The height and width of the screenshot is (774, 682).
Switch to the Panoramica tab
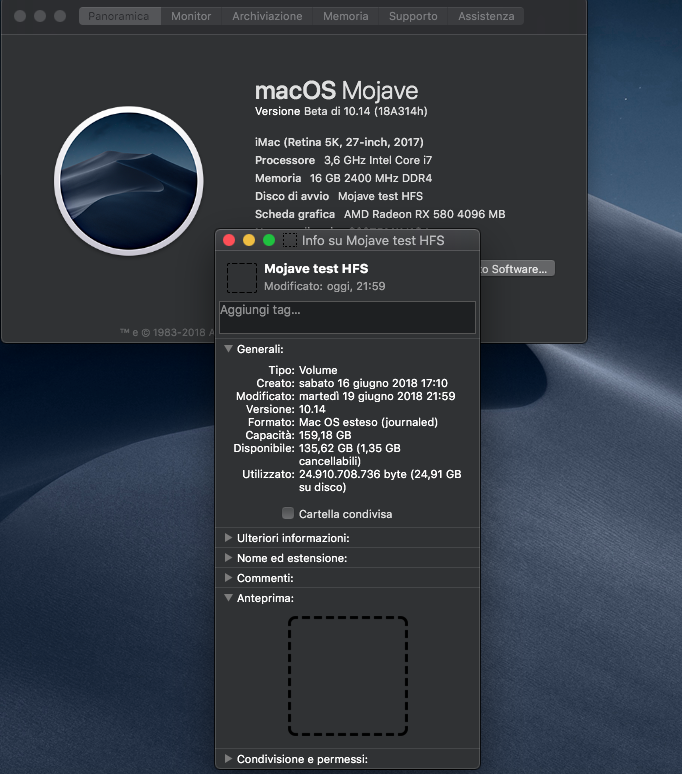click(x=119, y=16)
